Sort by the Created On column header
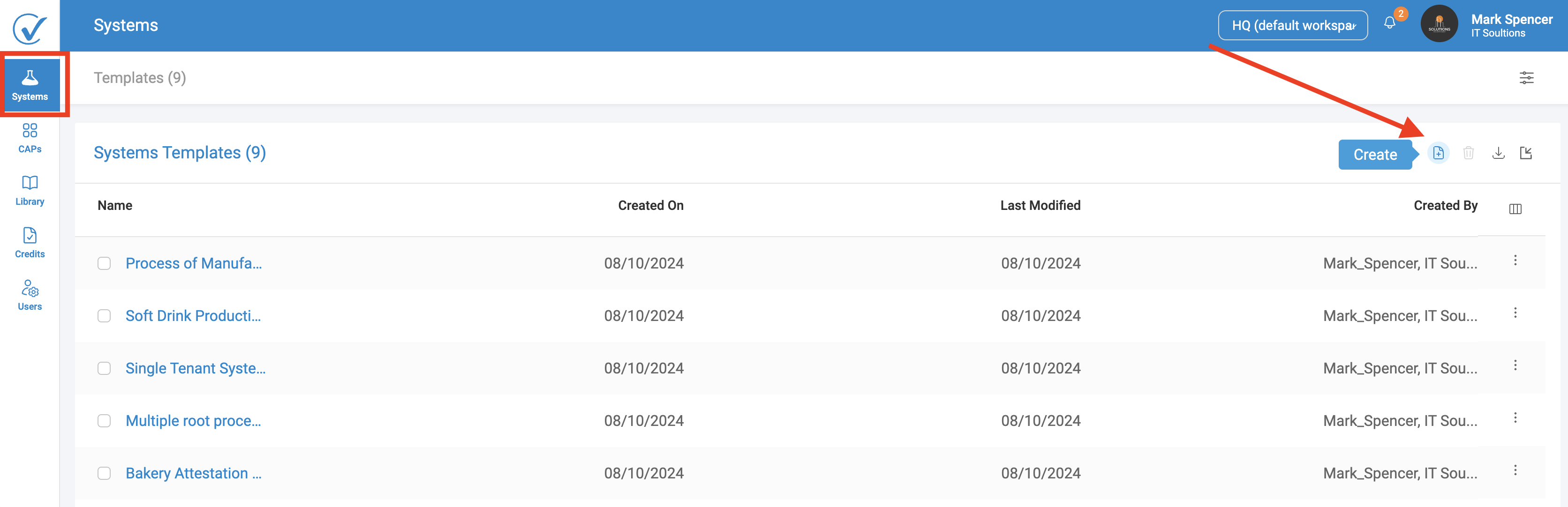The width and height of the screenshot is (1568, 507). (x=651, y=206)
